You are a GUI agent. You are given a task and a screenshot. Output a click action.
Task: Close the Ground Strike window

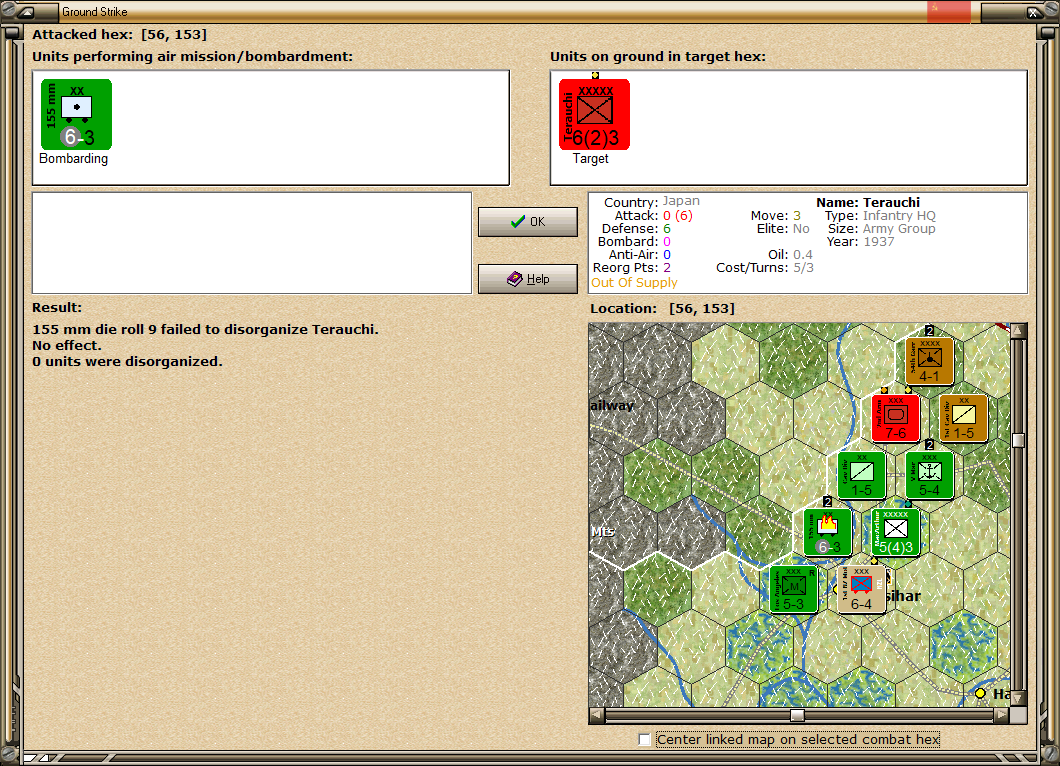pyautogui.click(x=1034, y=11)
